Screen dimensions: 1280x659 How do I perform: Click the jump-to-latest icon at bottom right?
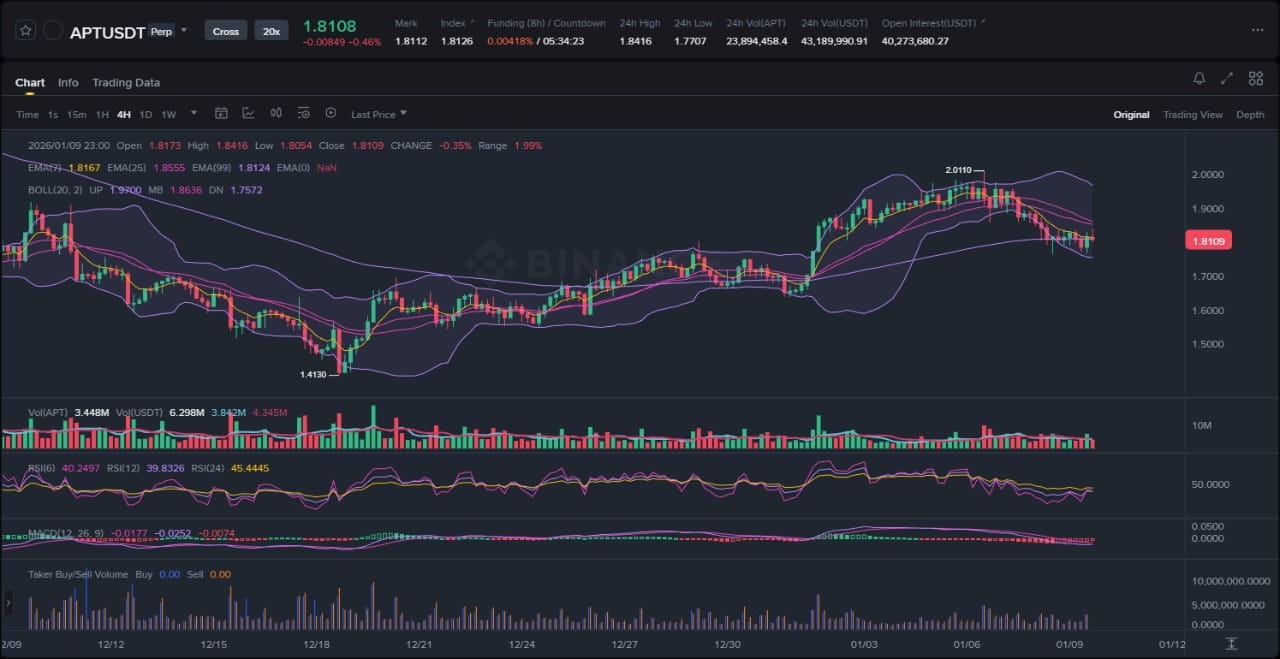1232,643
